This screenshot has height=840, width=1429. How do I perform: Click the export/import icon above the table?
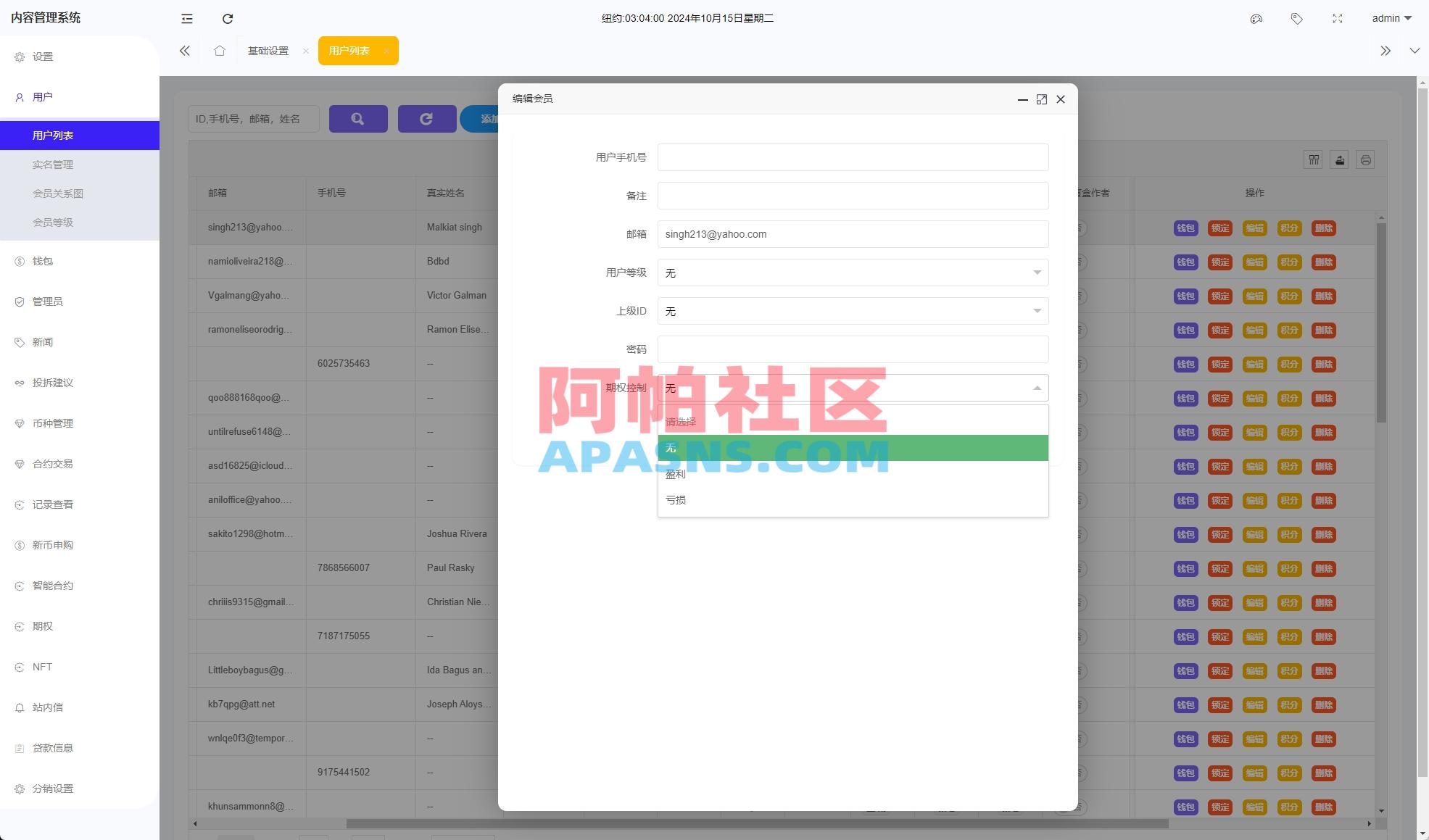coord(1339,159)
